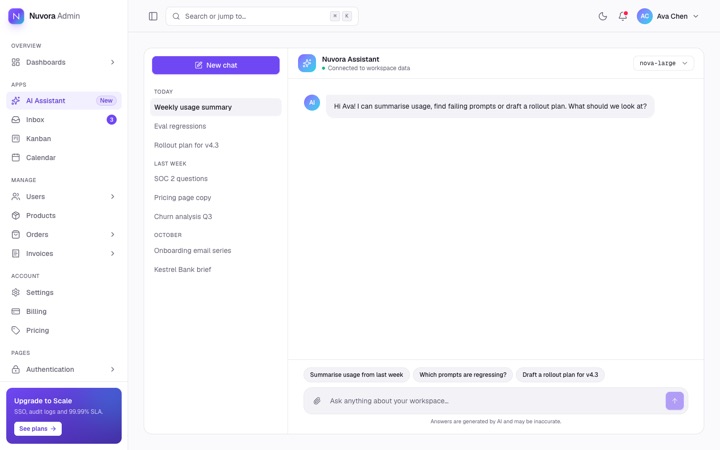Expand the Authentication chevron
This screenshot has width=720, height=450.
pos(112,369)
